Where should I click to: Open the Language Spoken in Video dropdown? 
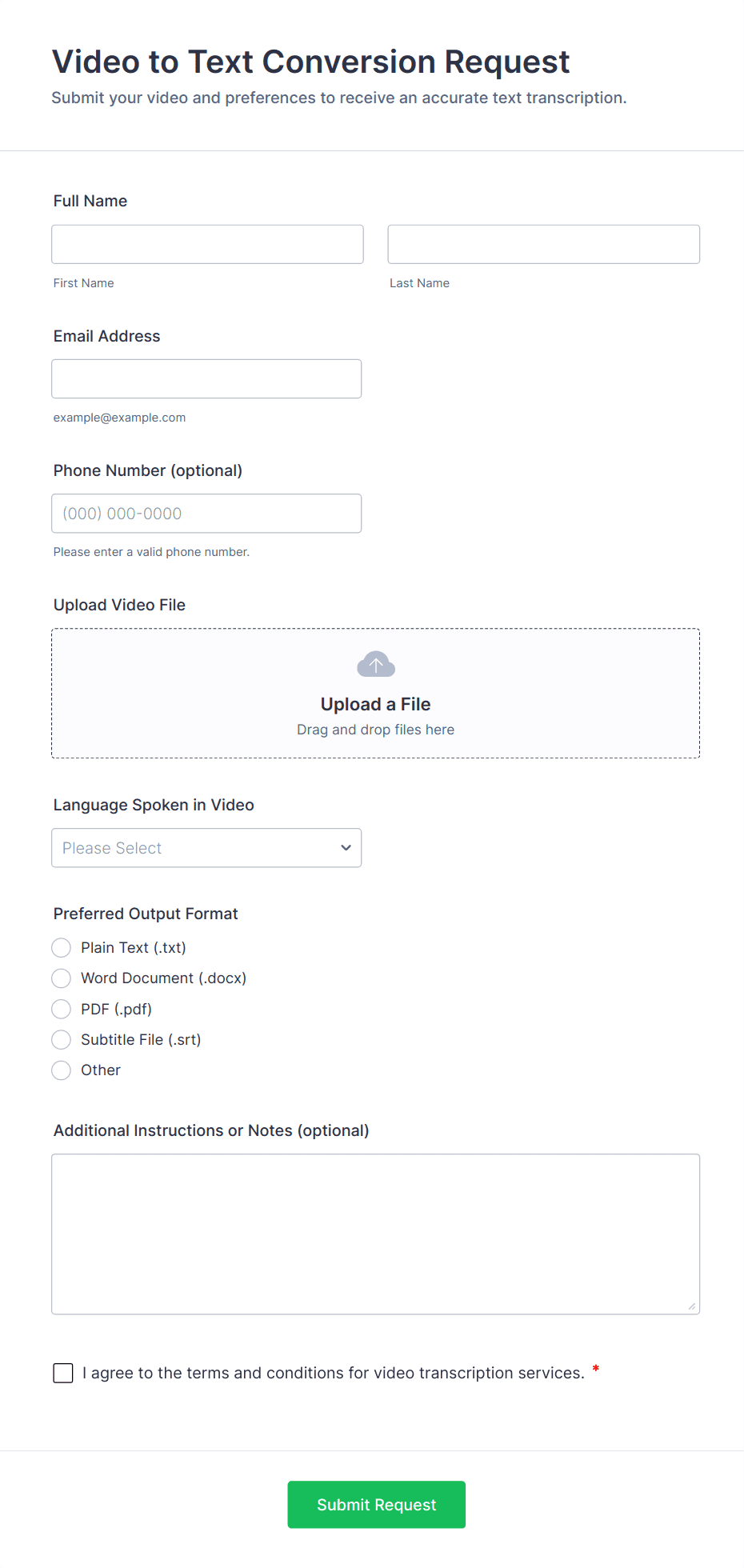point(206,848)
